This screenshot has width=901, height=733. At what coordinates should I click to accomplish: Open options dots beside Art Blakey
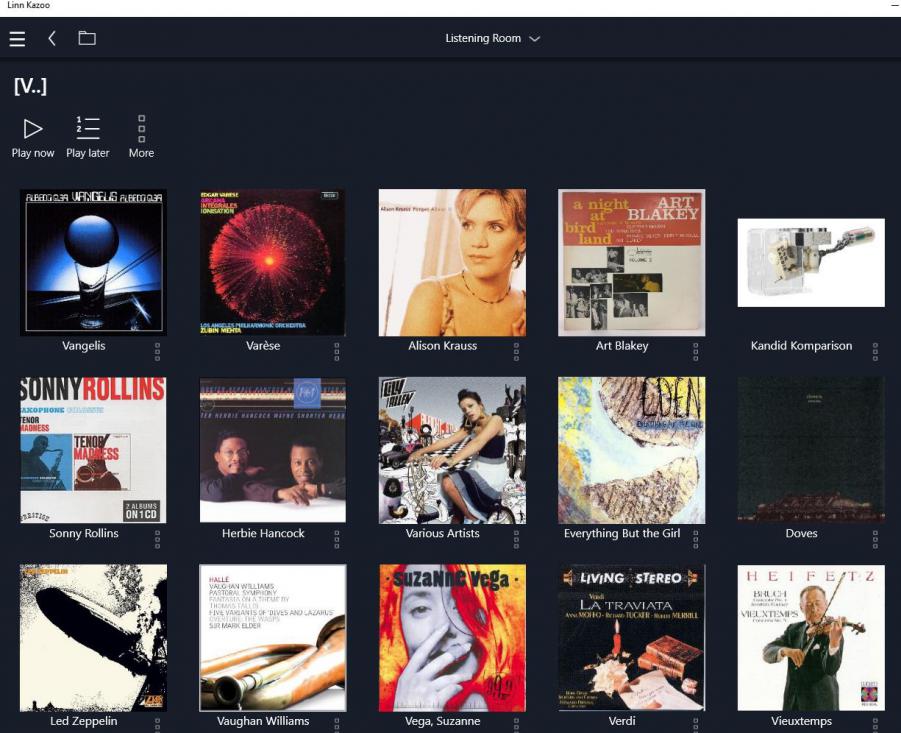pos(696,351)
